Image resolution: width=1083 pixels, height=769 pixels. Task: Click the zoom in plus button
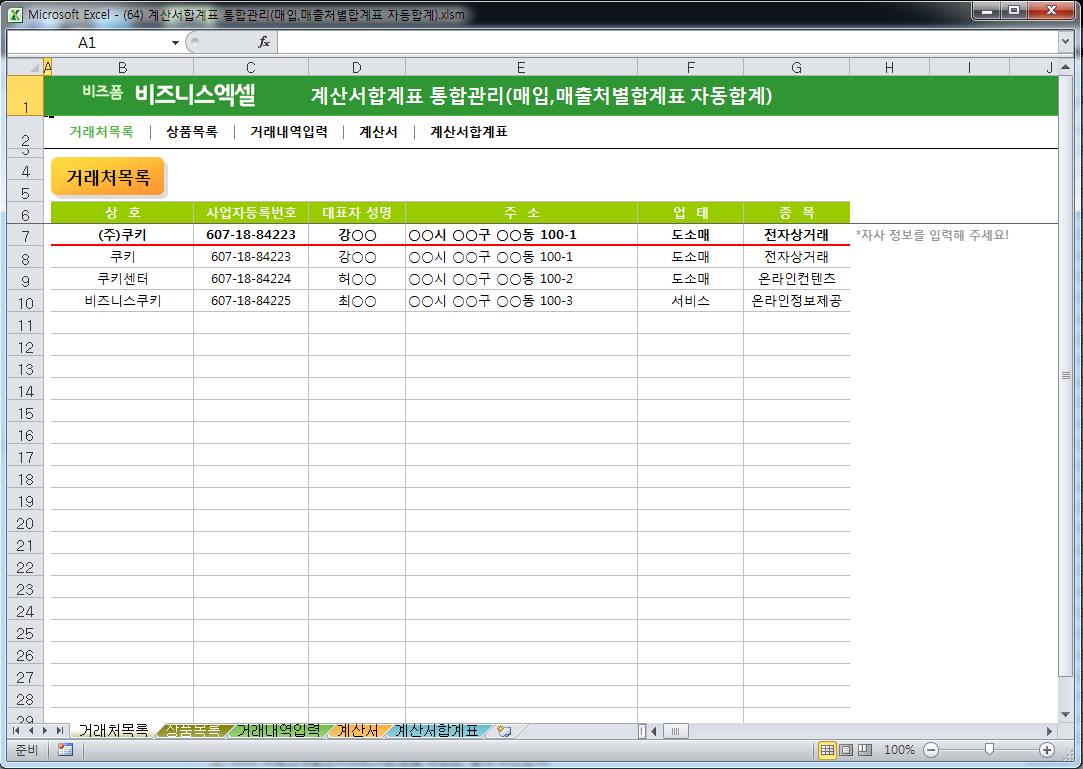1047,750
